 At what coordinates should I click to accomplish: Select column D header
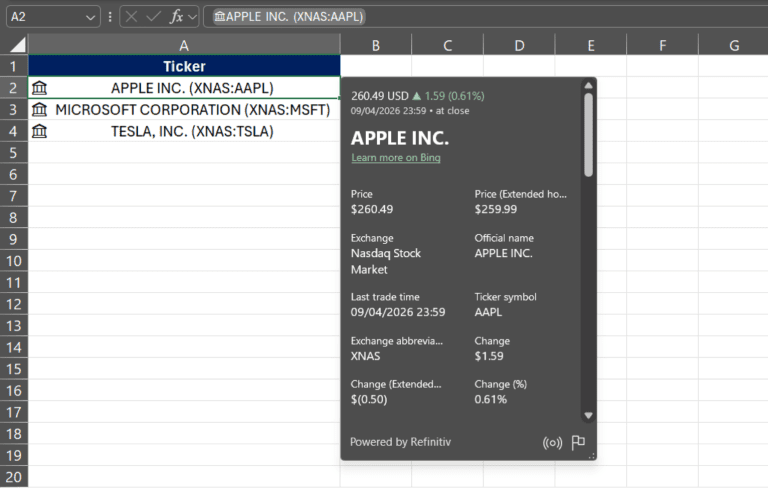519,45
